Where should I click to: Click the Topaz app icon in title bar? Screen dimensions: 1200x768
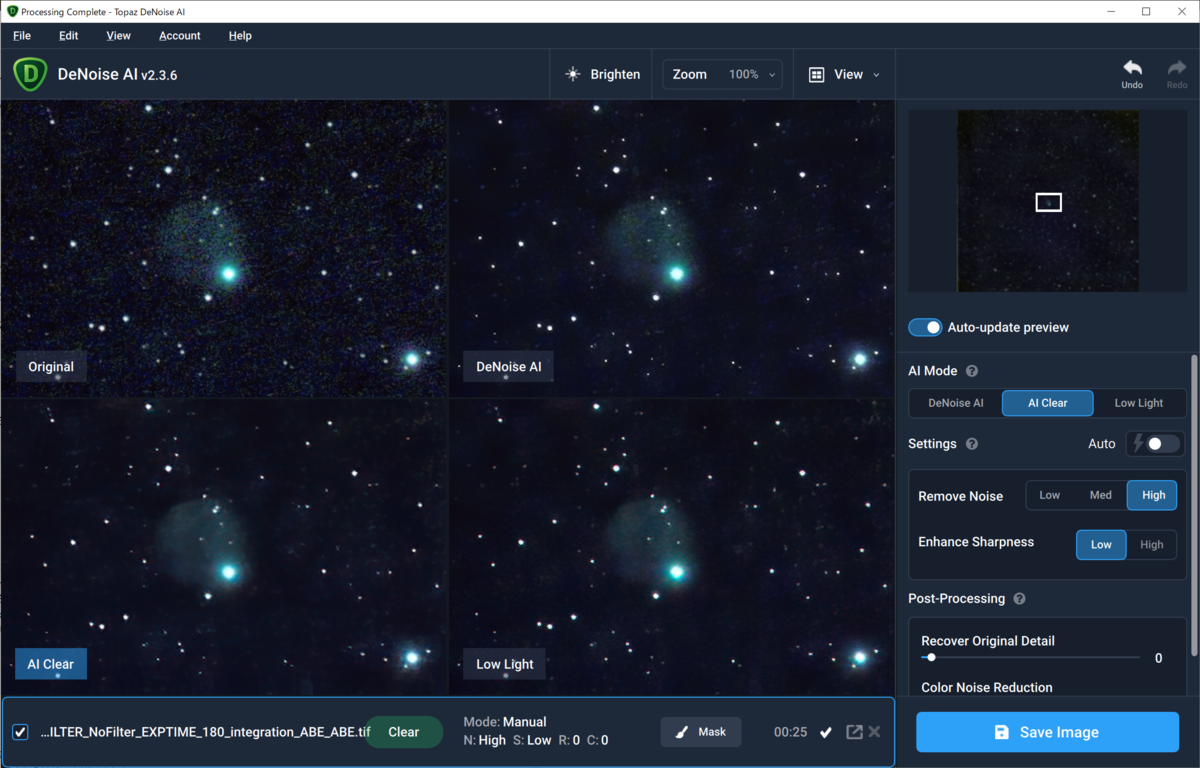[x=12, y=11]
